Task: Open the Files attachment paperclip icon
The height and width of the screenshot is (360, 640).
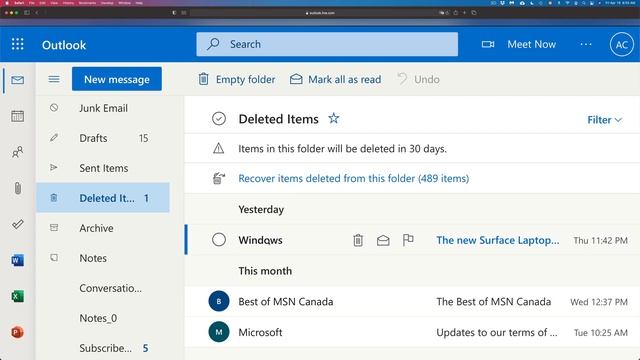Action: [18, 188]
